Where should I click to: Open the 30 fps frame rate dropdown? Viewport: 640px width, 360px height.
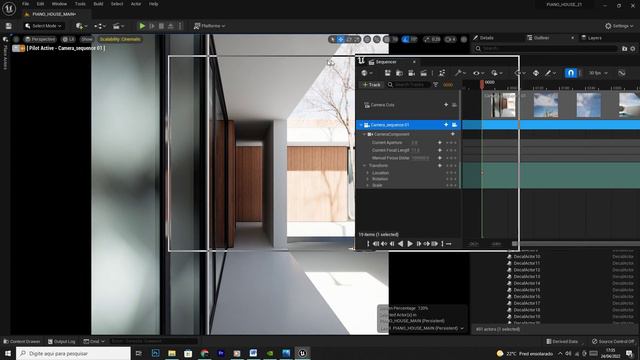(x=598, y=73)
